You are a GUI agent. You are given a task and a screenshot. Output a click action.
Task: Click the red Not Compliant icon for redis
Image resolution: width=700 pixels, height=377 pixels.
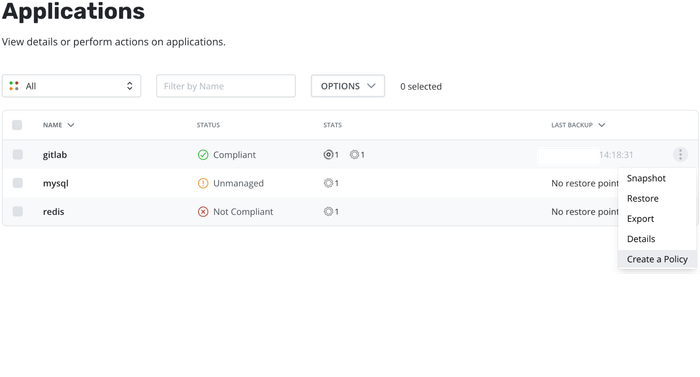click(203, 212)
